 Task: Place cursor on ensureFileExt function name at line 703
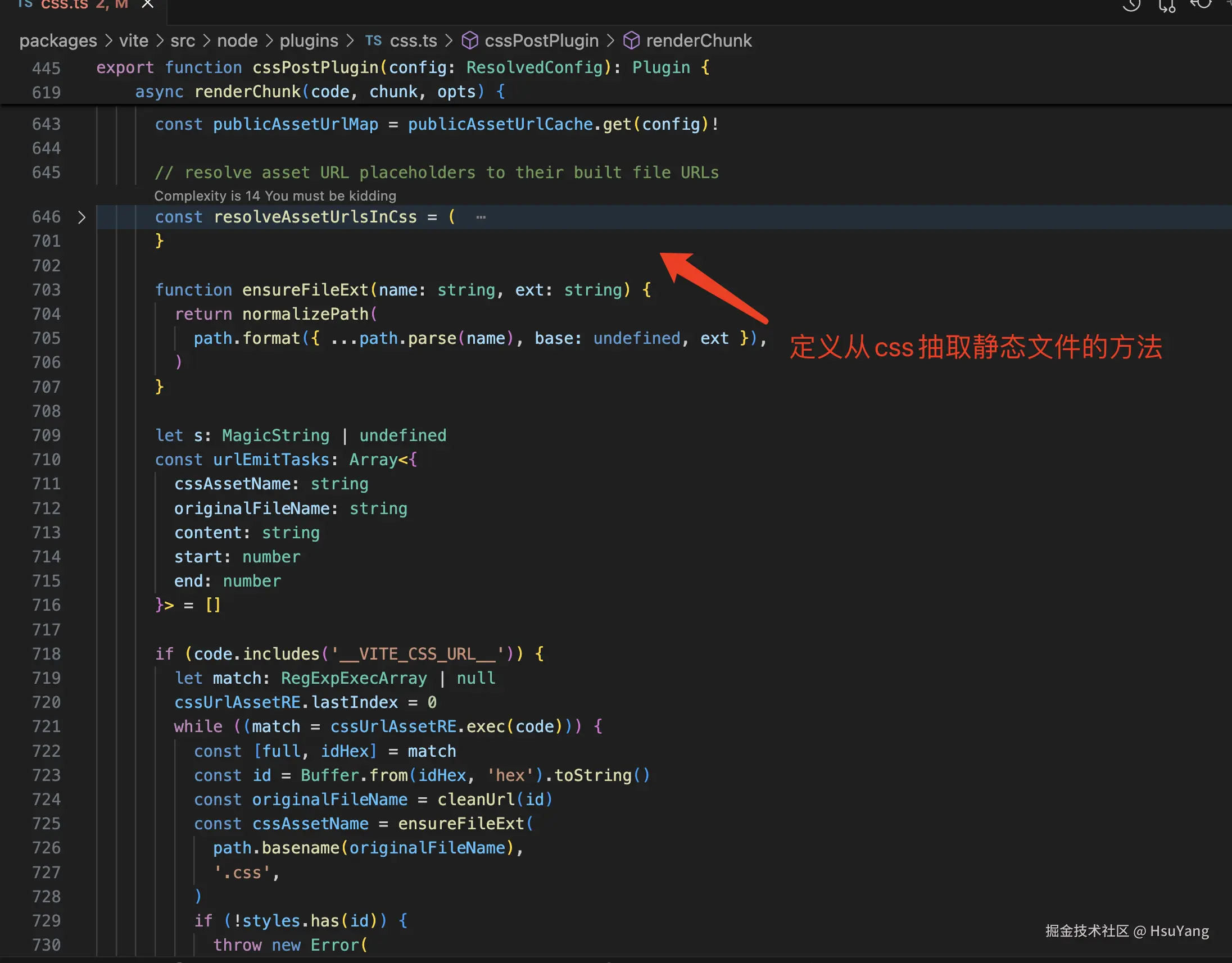[305, 290]
